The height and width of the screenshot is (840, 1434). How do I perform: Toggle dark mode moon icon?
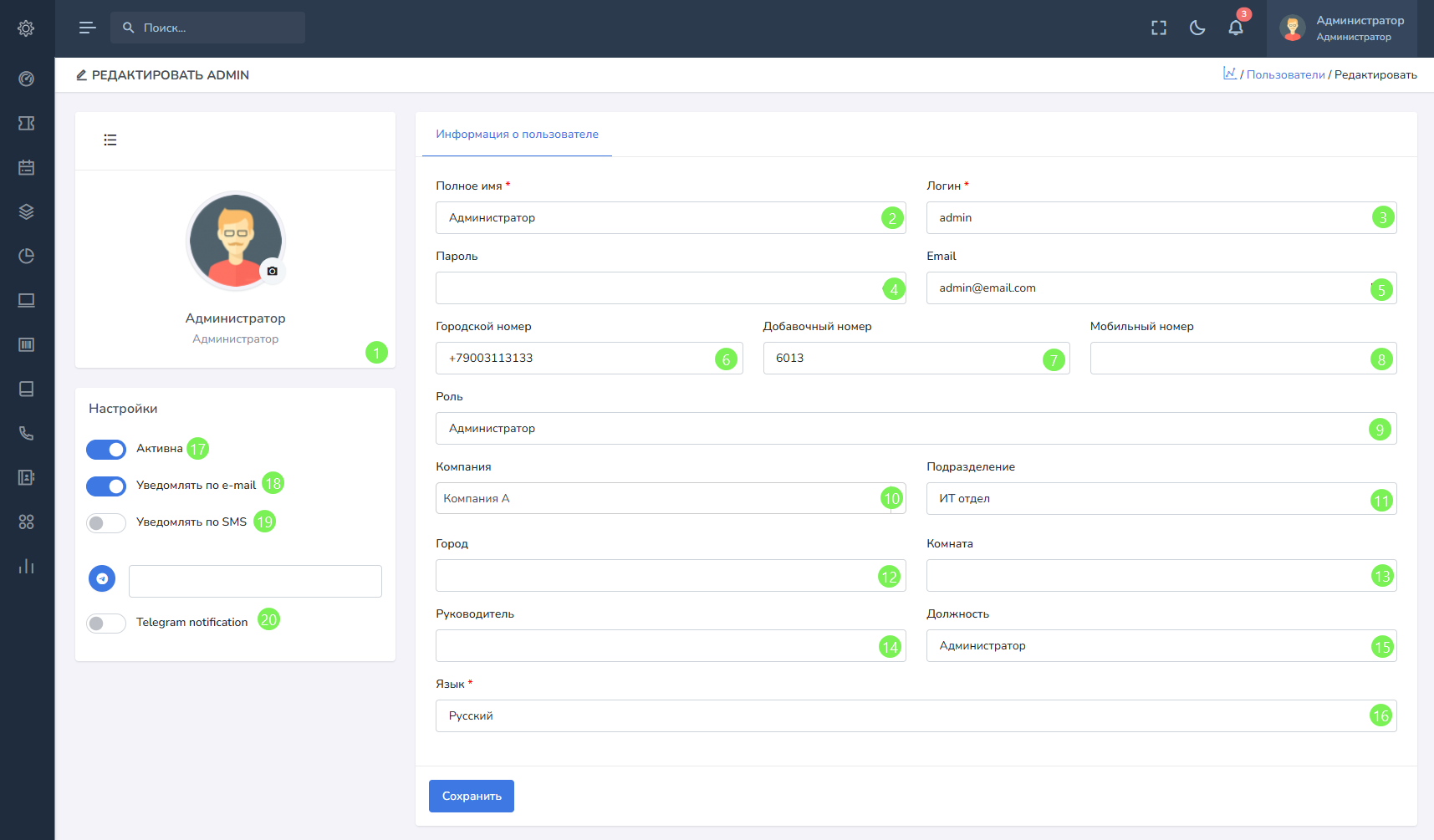pos(1197,28)
